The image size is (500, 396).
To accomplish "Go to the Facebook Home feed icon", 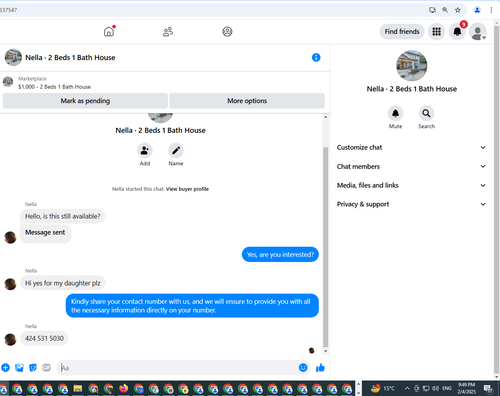I will [109, 32].
